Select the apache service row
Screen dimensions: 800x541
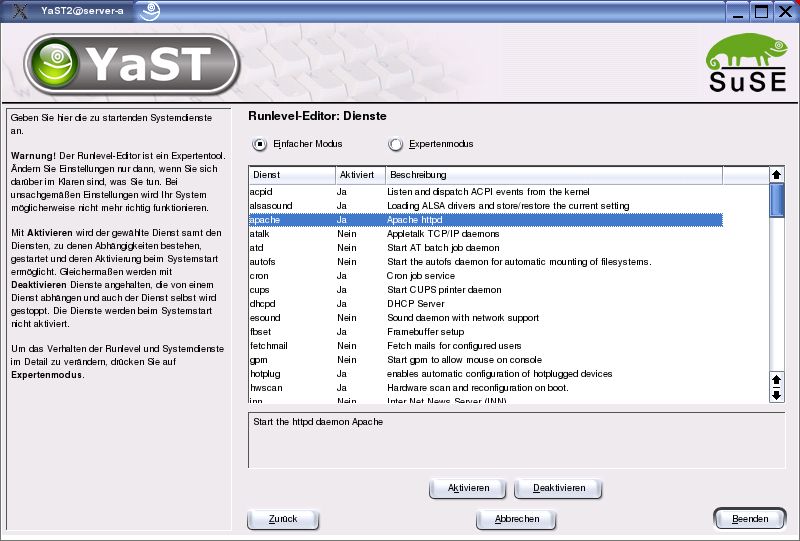485,220
